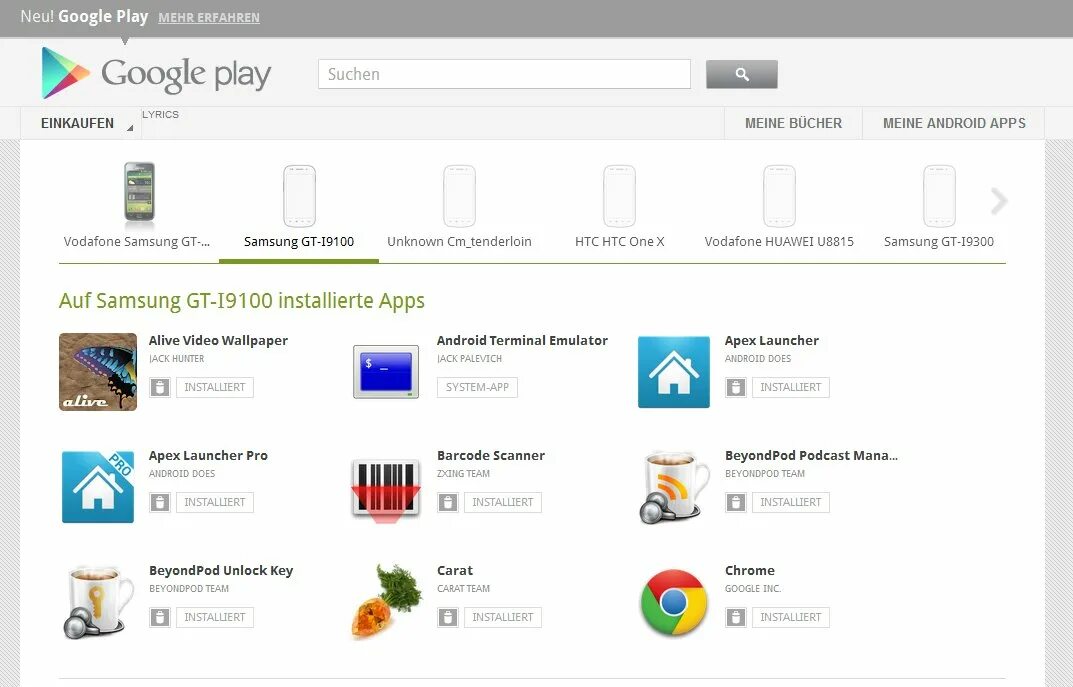Open Alive Video Wallpaper butterfly icon

pyautogui.click(x=98, y=372)
